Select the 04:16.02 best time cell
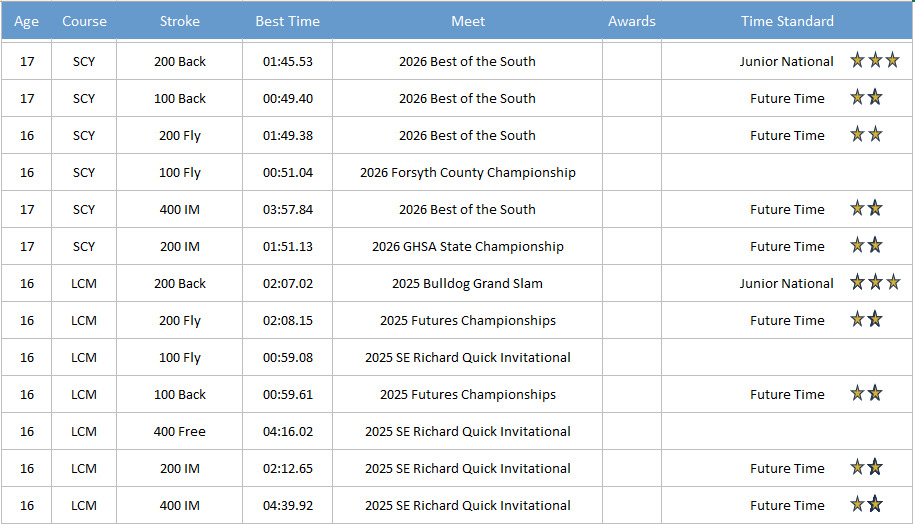The width and height of the screenshot is (915, 524). point(288,431)
